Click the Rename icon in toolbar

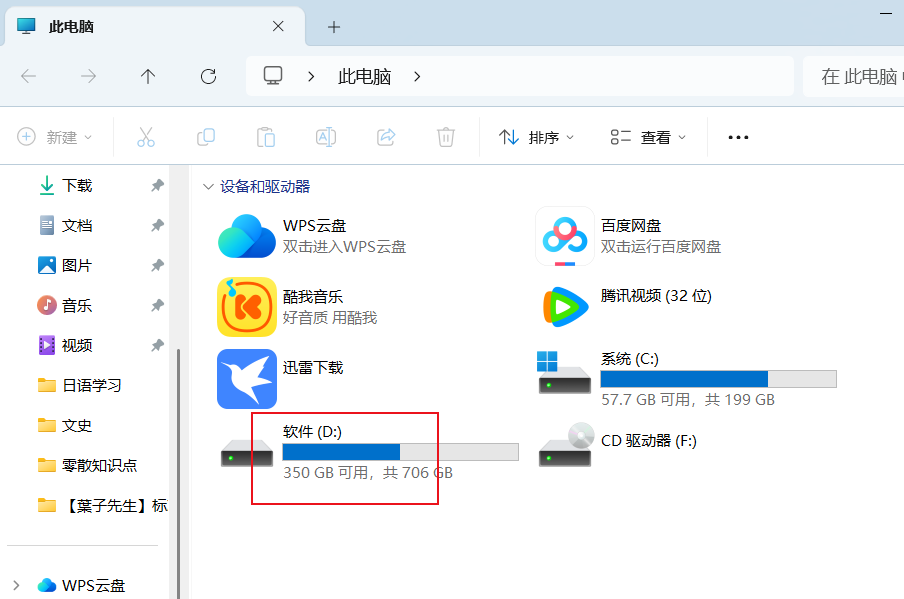(x=326, y=137)
